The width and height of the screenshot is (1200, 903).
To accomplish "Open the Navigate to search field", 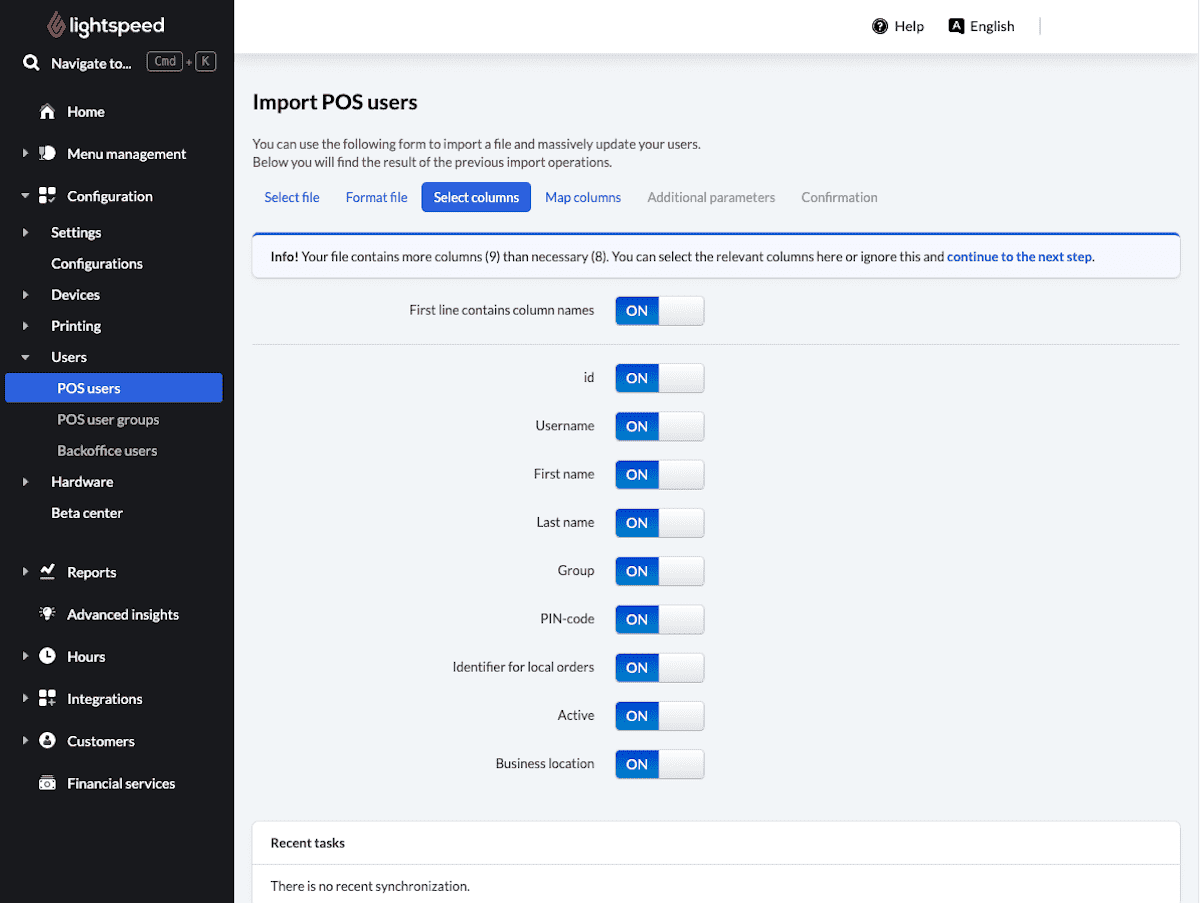I will (118, 63).
